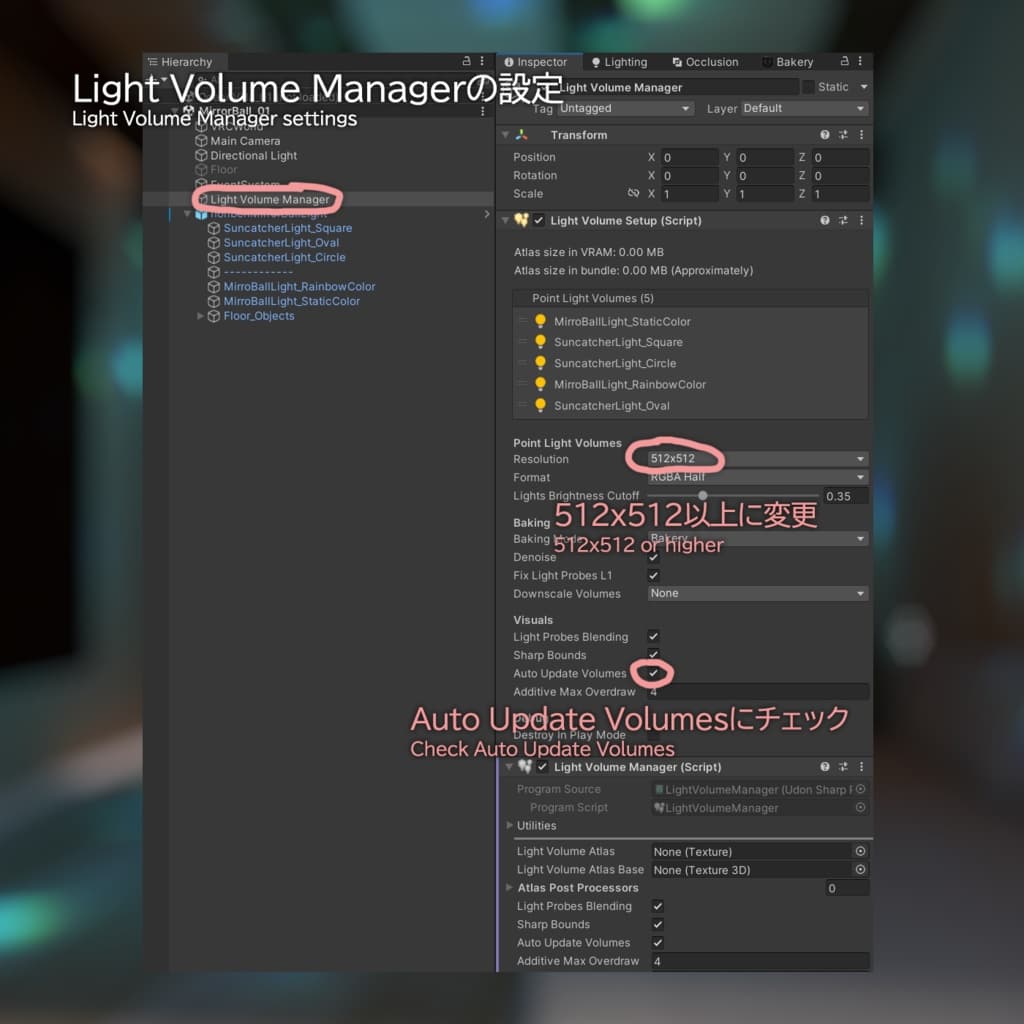Open the Layer dropdown showing Default
1024x1024 pixels.
click(805, 108)
